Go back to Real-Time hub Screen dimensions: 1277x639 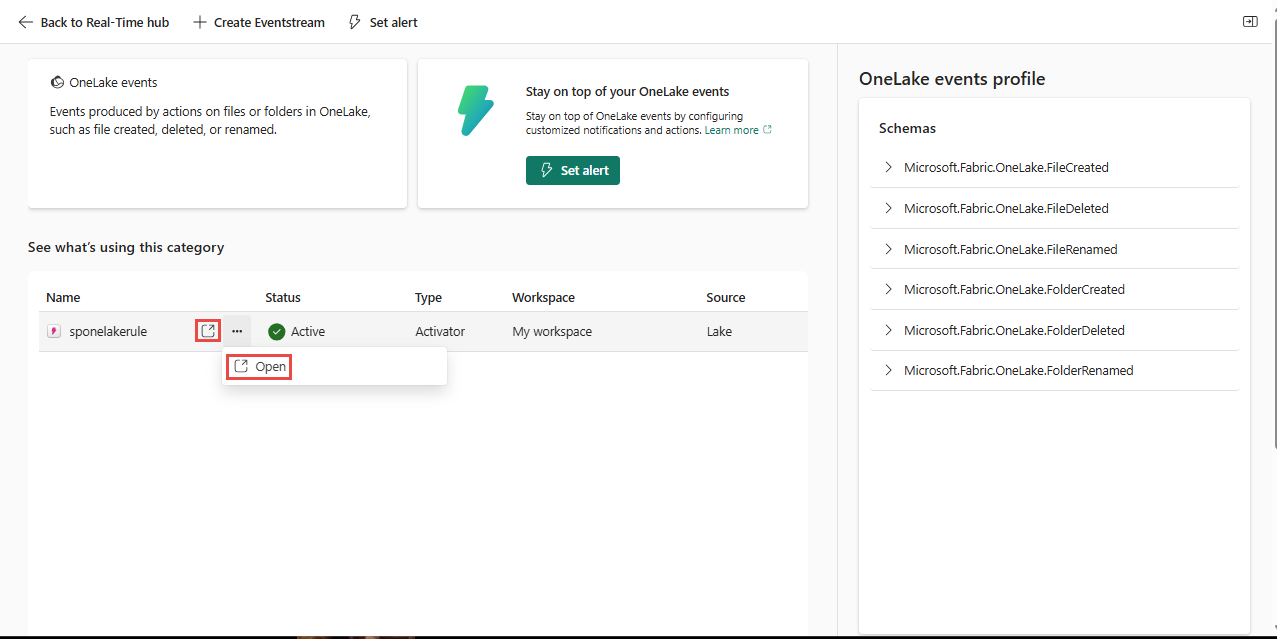tap(94, 22)
